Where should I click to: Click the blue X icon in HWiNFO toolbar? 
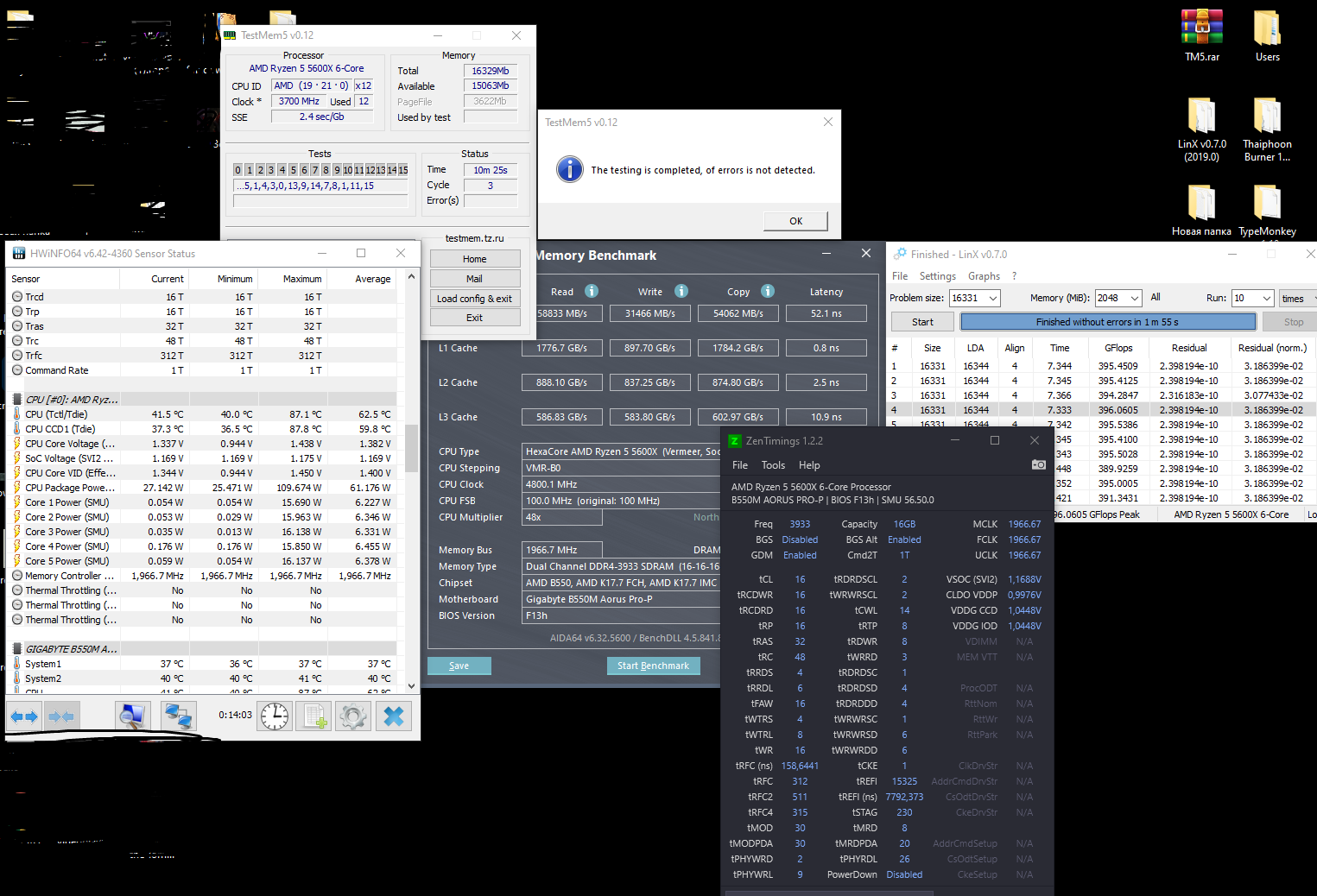coord(394,716)
